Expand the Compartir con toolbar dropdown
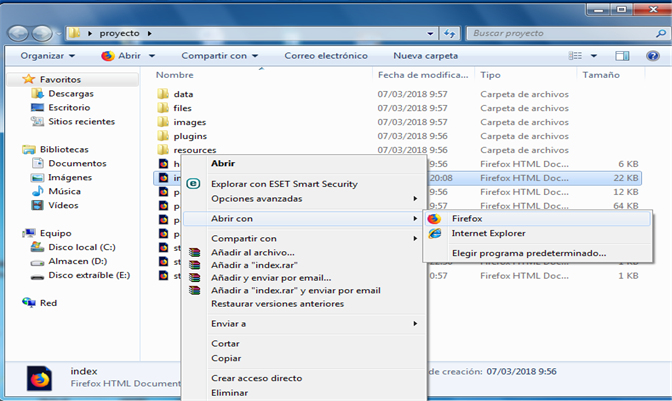672x401 pixels. 218,56
